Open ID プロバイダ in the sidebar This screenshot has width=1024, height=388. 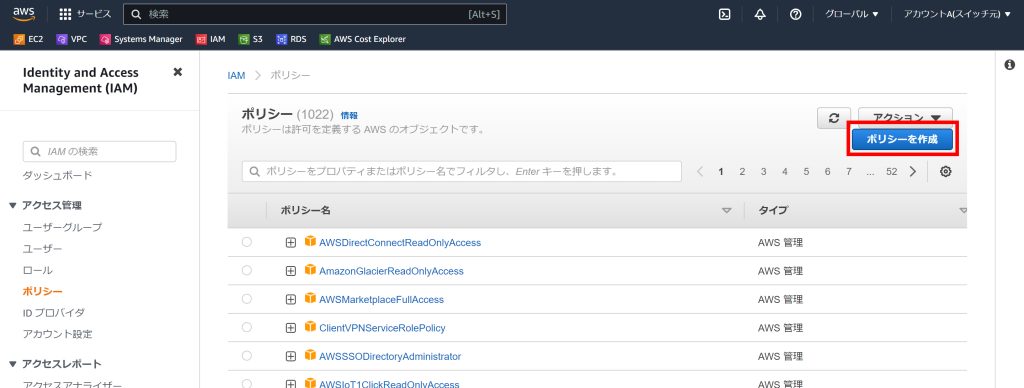54,313
